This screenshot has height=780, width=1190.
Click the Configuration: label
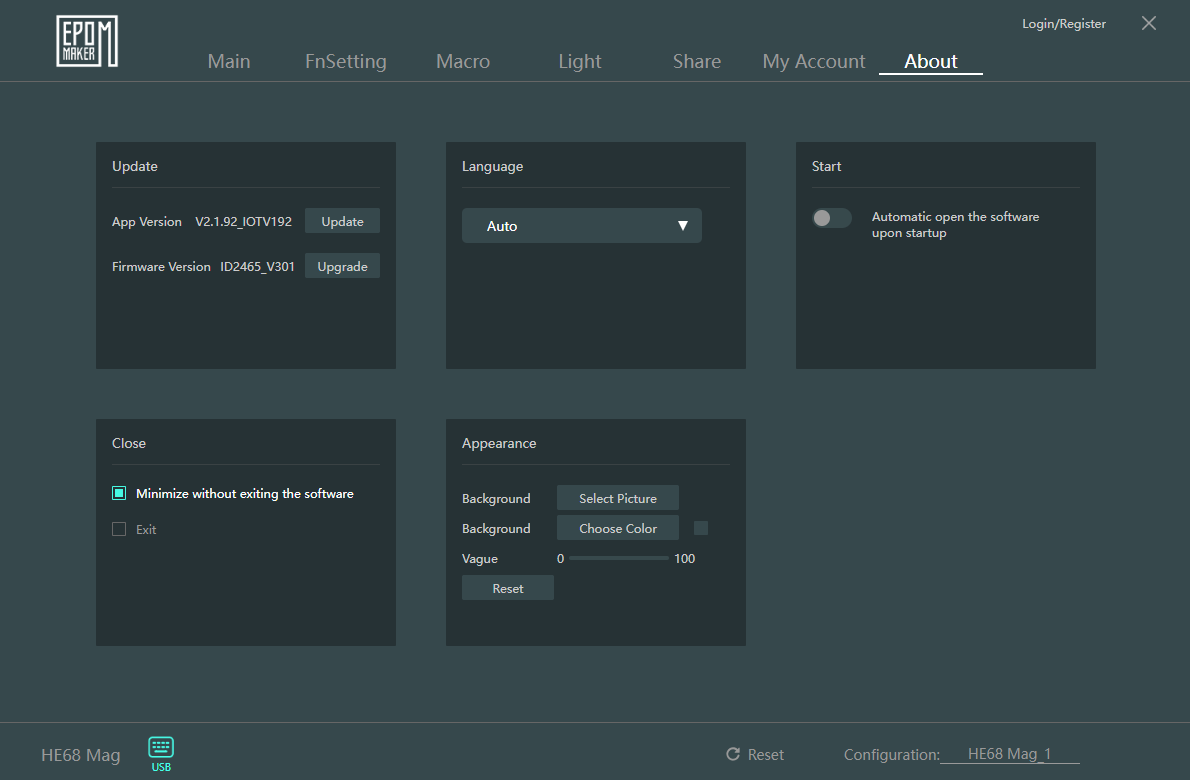891,754
